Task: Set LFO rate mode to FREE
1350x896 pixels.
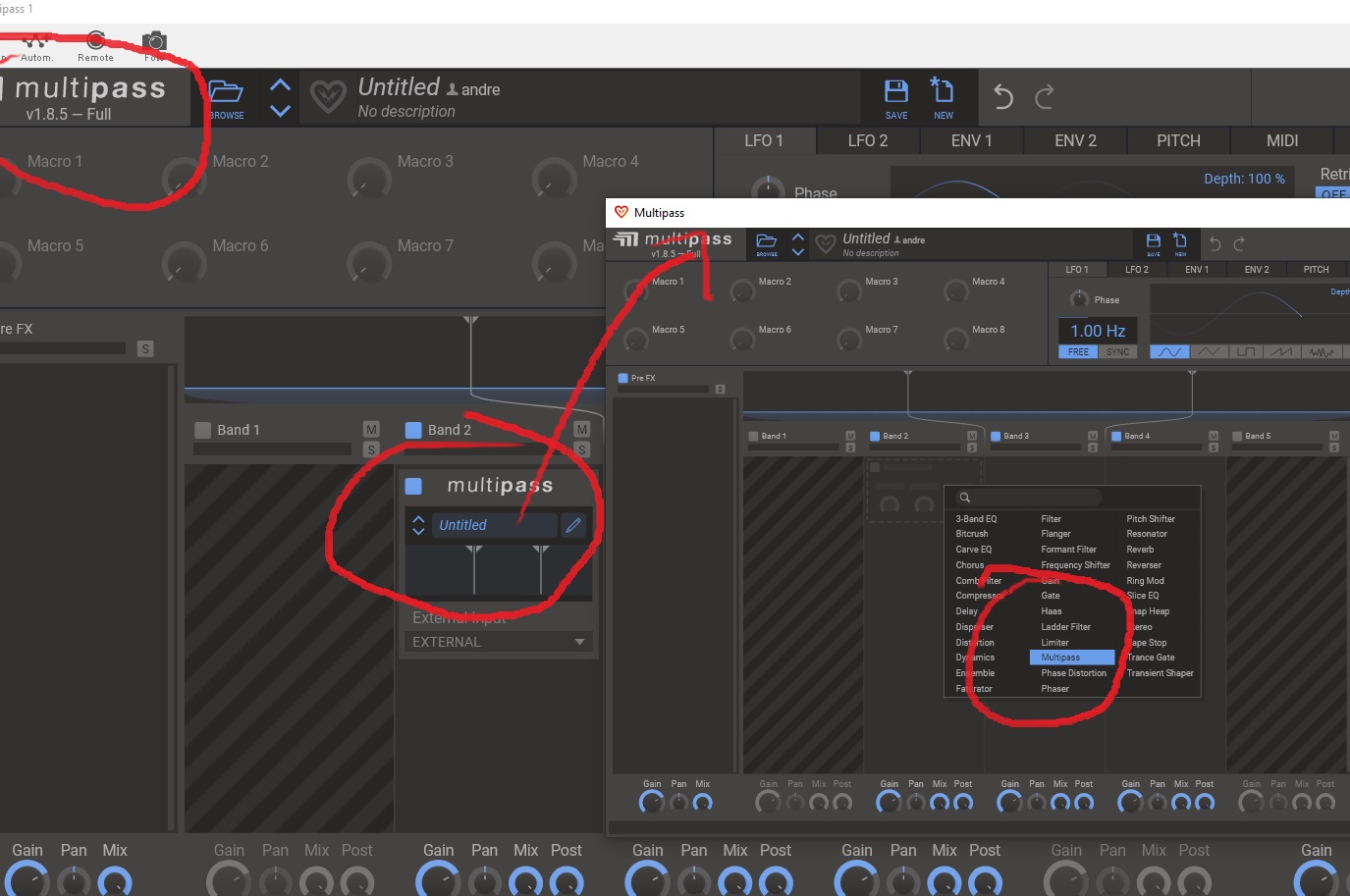Action: (x=1078, y=352)
